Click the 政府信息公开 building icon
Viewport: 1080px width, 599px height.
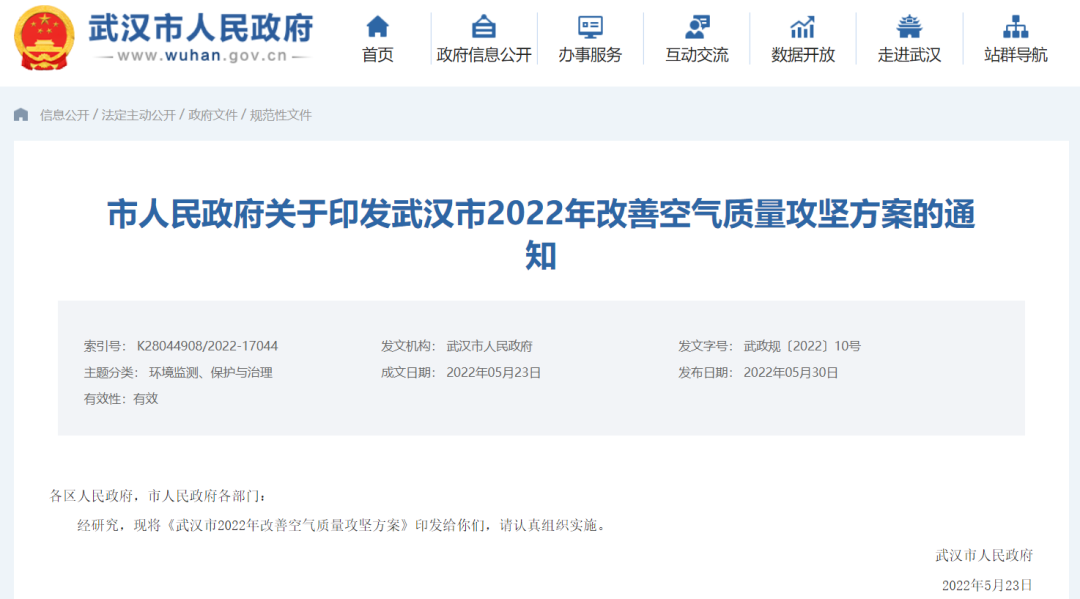click(484, 27)
